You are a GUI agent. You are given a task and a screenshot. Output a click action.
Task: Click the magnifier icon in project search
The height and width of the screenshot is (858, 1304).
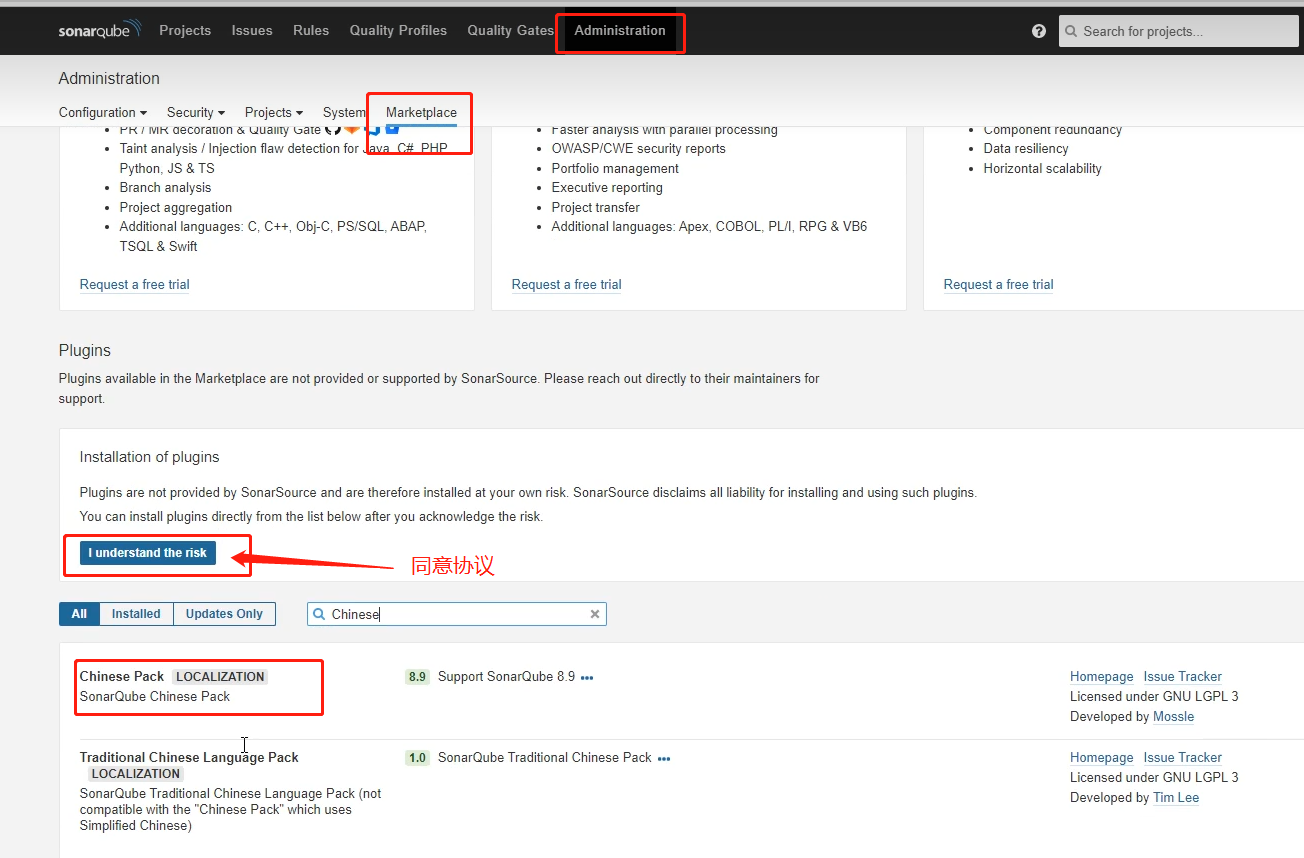click(x=1071, y=31)
